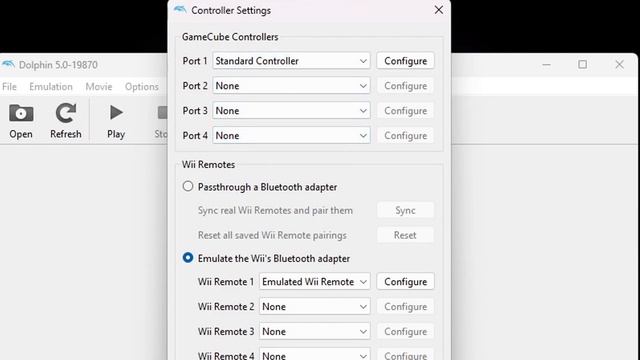Click the Dolphin 5.0-19870 title text
The height and width of the screenshot is (360, 640).
58,65
